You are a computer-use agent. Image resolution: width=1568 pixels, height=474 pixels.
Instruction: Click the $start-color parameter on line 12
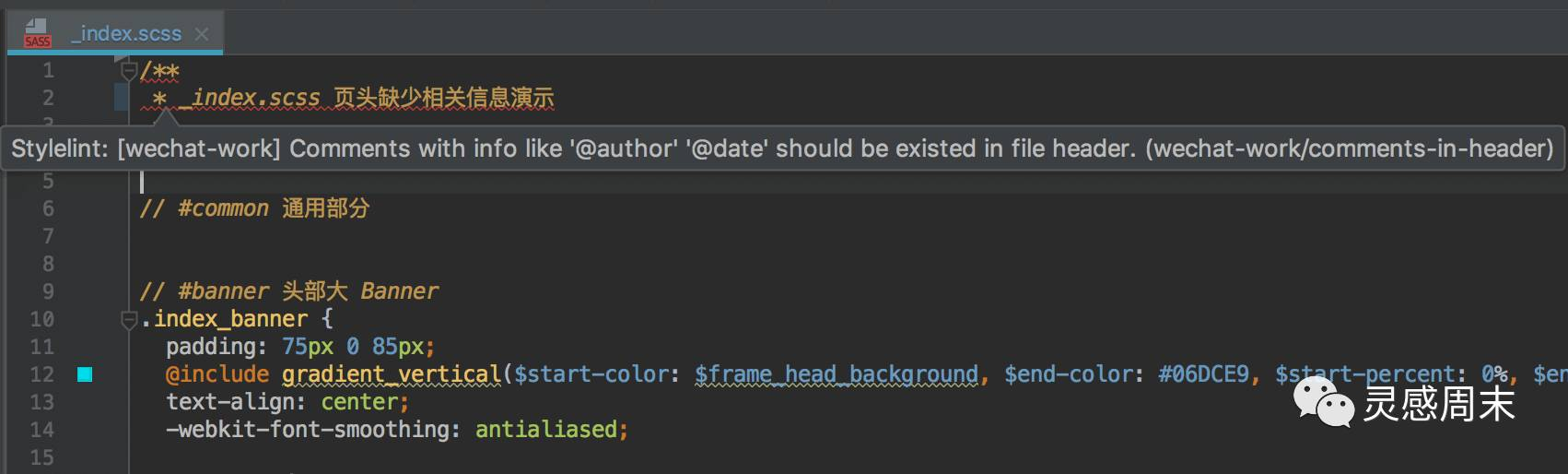point(591,374)
